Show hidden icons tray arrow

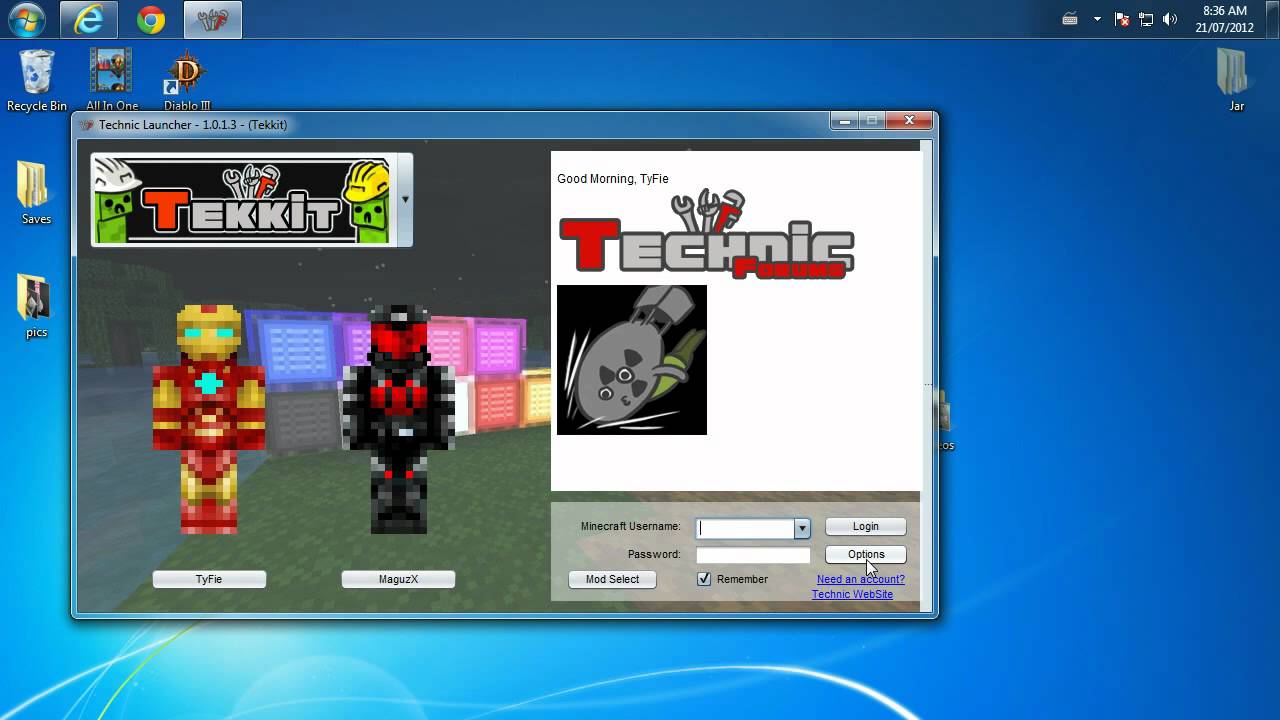1097,19
